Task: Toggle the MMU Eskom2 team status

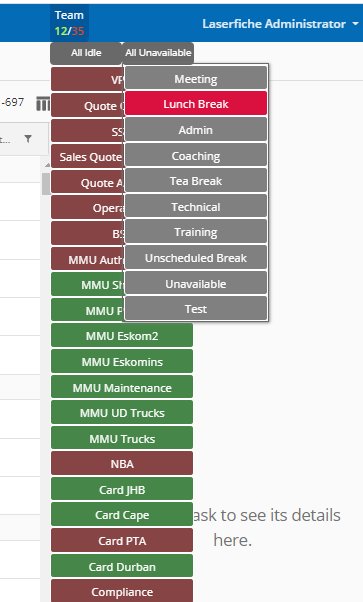Action: (122, 336)
